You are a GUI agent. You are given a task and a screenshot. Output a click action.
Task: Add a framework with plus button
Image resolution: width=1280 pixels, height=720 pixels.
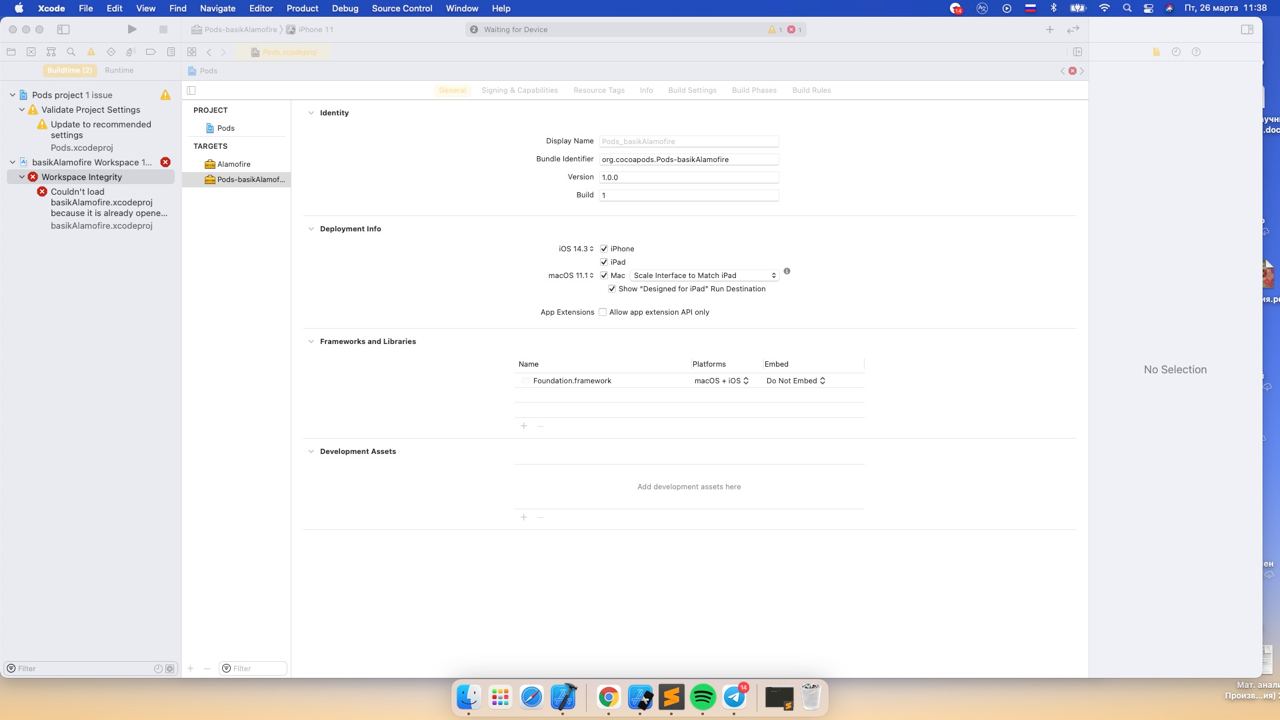(x=523, y=426)
